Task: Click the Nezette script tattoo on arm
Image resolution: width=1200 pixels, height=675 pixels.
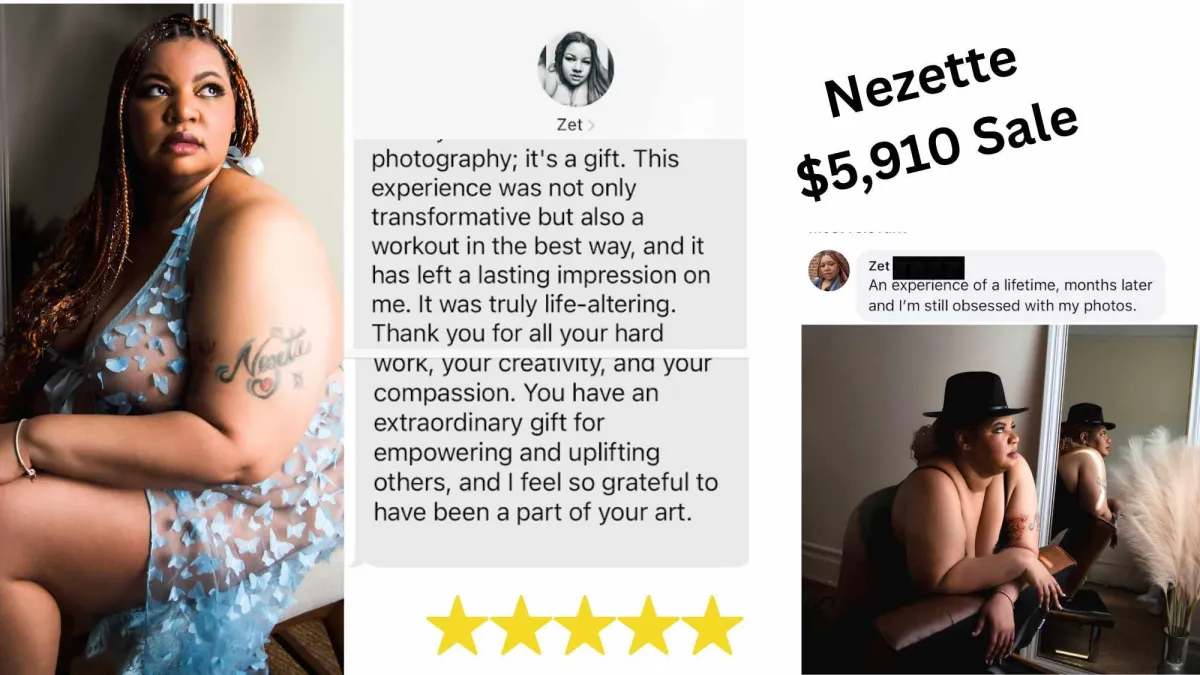Action: [264, 359]
